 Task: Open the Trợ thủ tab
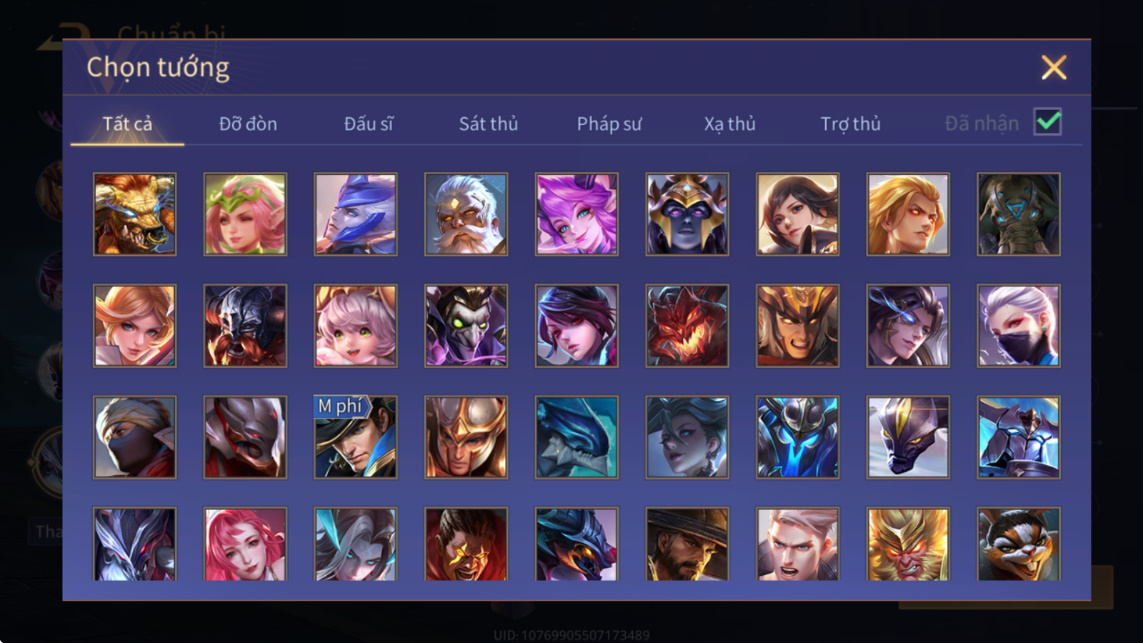coord(851,124)
